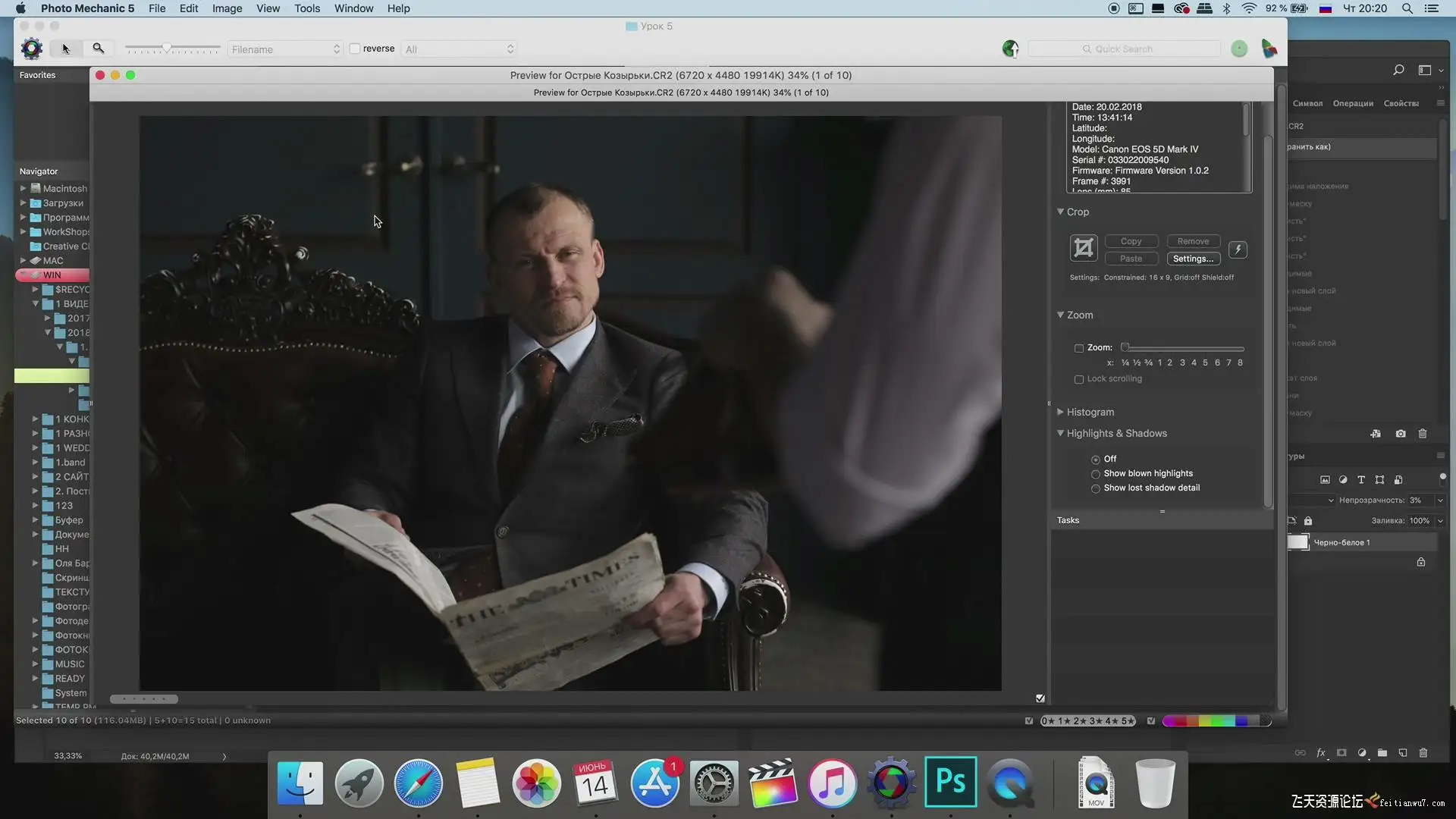
Task: Click the Quick Search field
Action: [x=1124, y=49]
